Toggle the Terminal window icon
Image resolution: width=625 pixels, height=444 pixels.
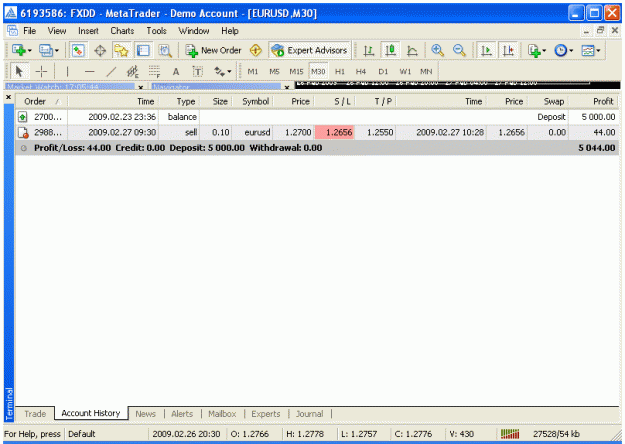point(143,51)
